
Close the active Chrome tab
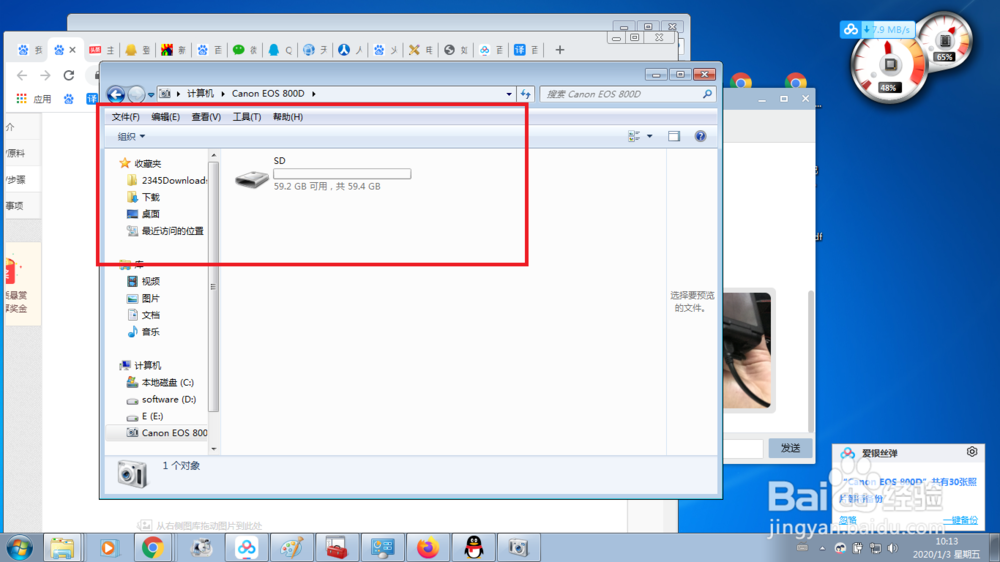click(73, 50)
